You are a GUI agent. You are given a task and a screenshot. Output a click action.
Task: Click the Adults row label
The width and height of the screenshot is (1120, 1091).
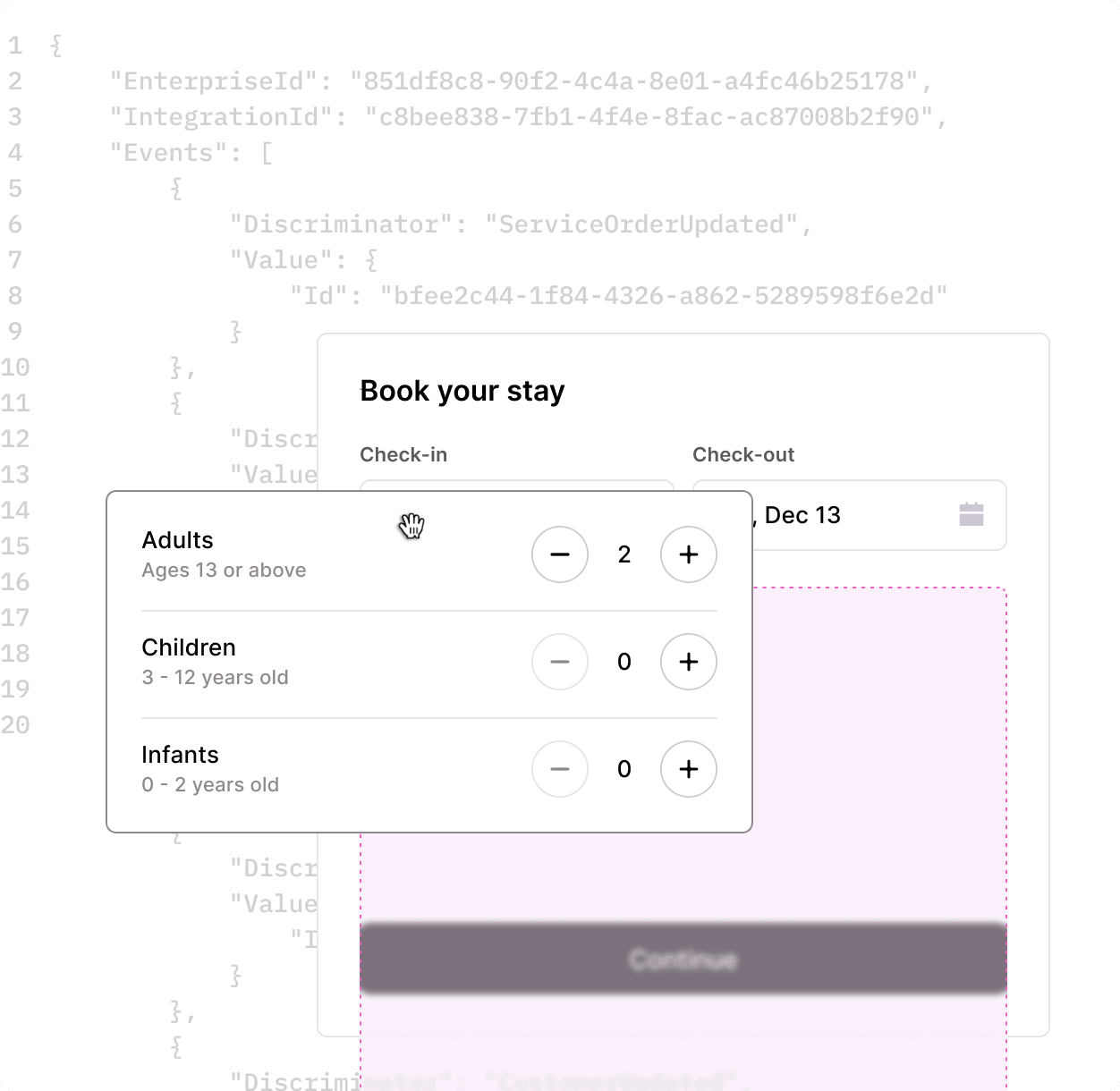pyautogui.click(x=177, y=540)
